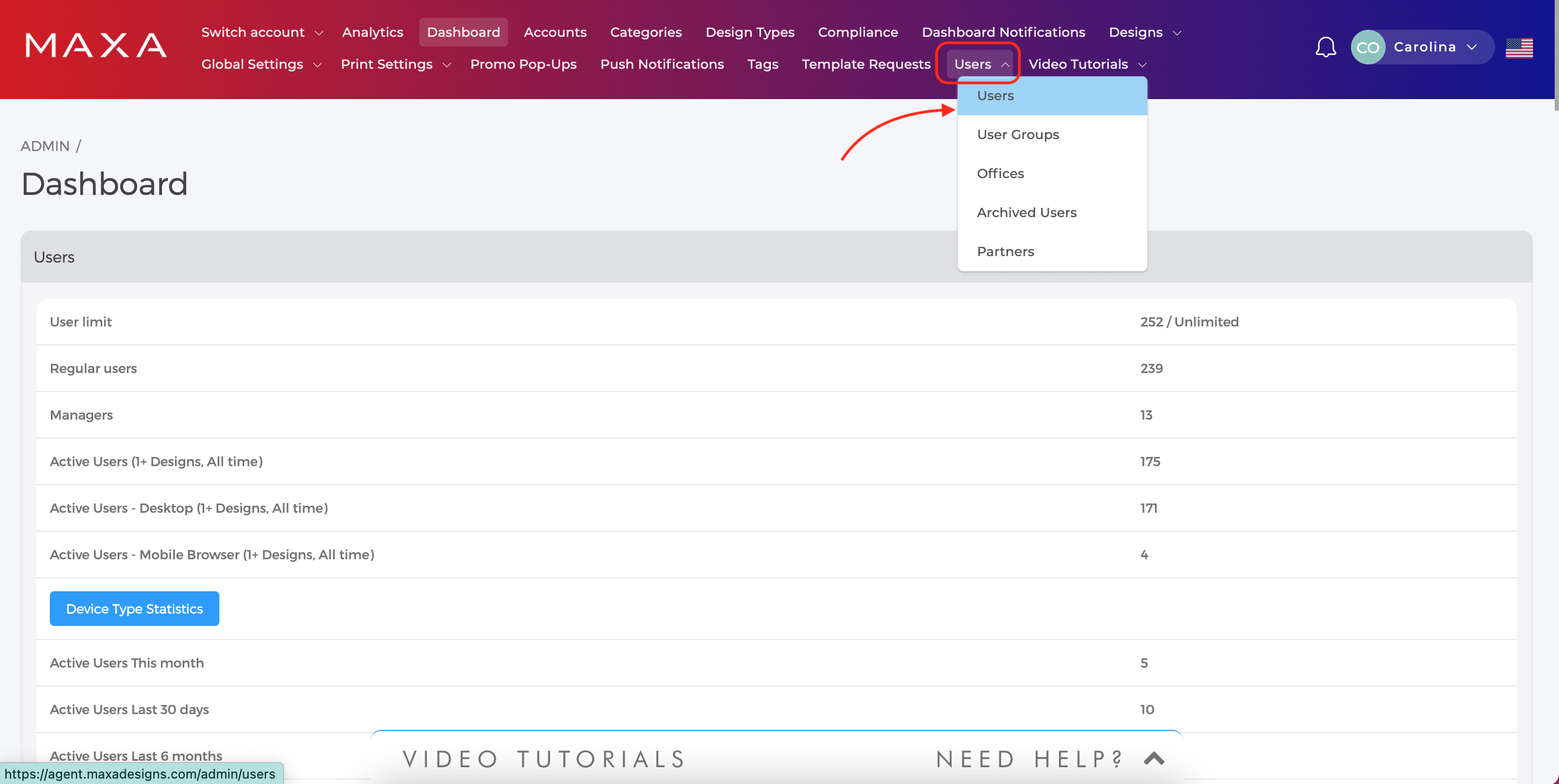
Task: Click the Device Type Statistics button
Action: (134, 609)
